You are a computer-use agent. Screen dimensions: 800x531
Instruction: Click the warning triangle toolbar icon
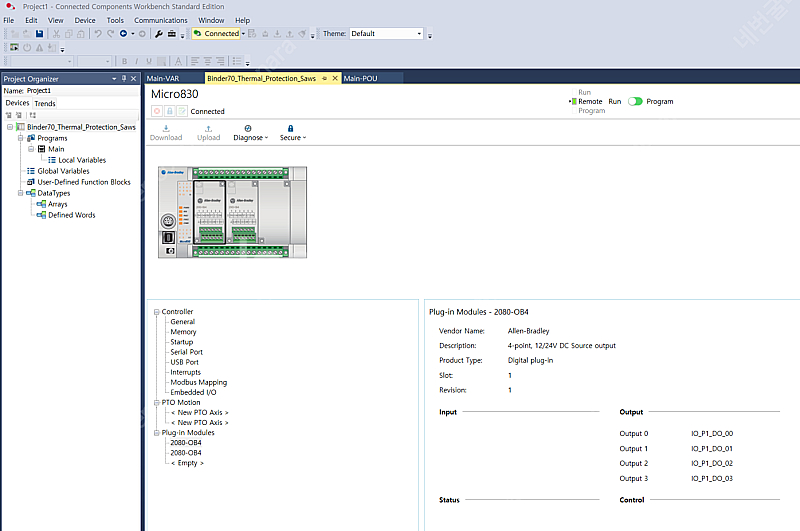click(39, 47)
